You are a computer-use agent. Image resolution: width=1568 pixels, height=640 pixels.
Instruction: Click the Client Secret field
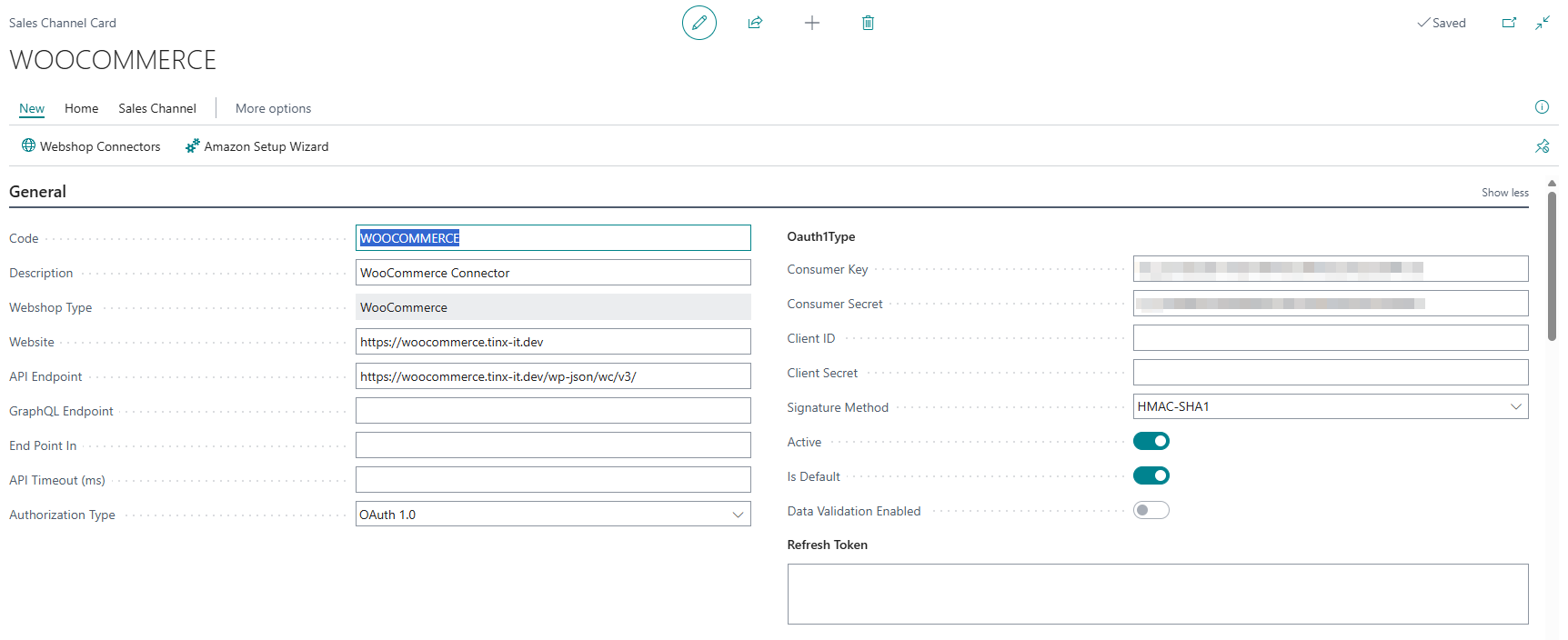[x=1331, y=372]
